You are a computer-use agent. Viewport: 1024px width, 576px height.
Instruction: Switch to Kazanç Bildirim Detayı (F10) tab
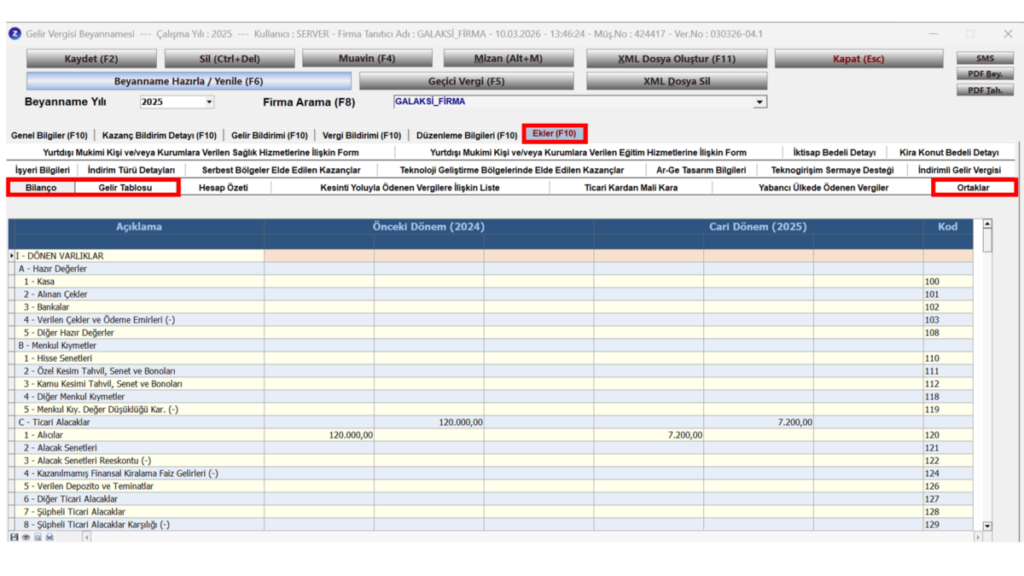click(x=159, y=135)
